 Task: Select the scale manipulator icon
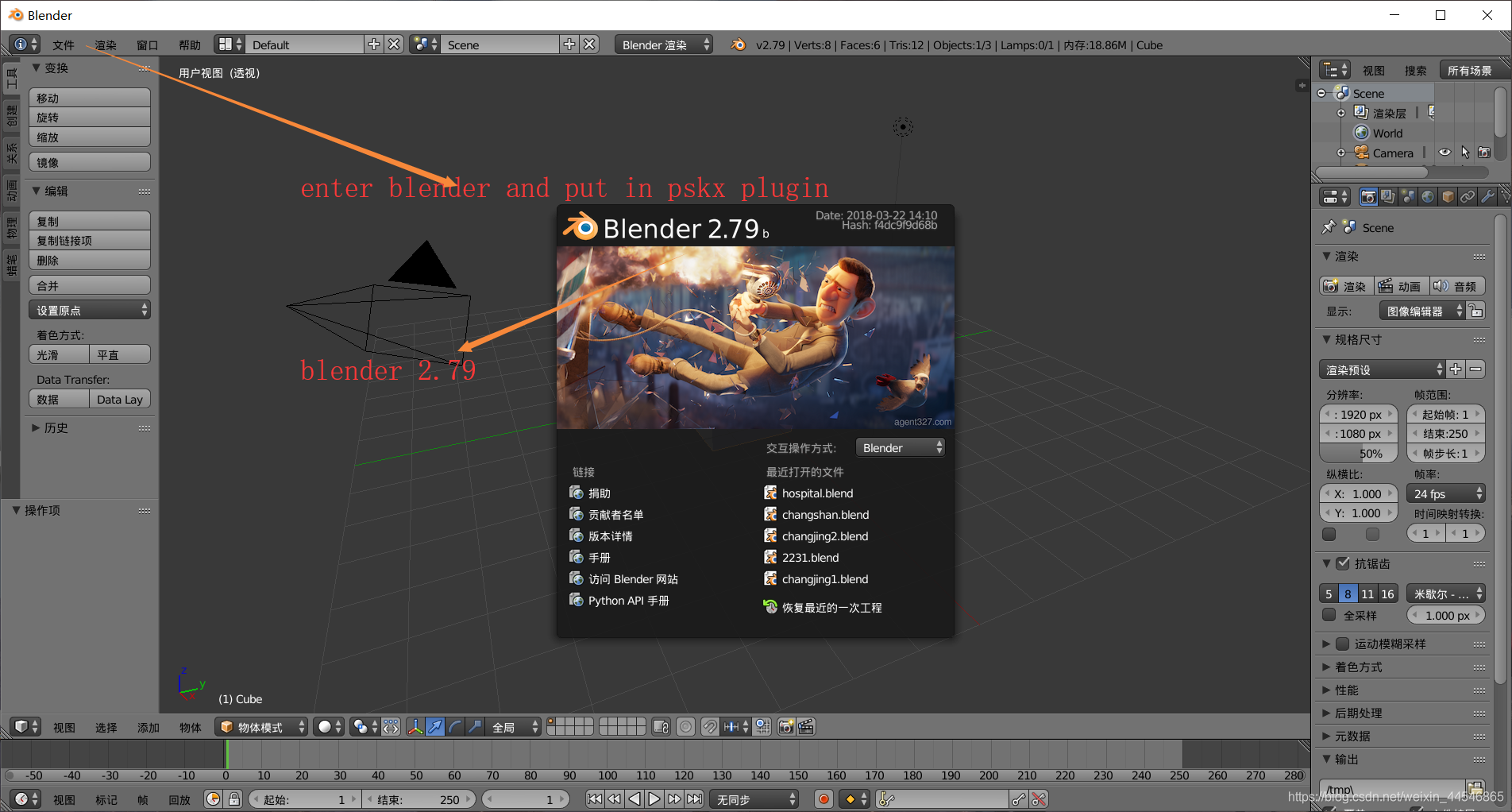[x=475, y=727]
